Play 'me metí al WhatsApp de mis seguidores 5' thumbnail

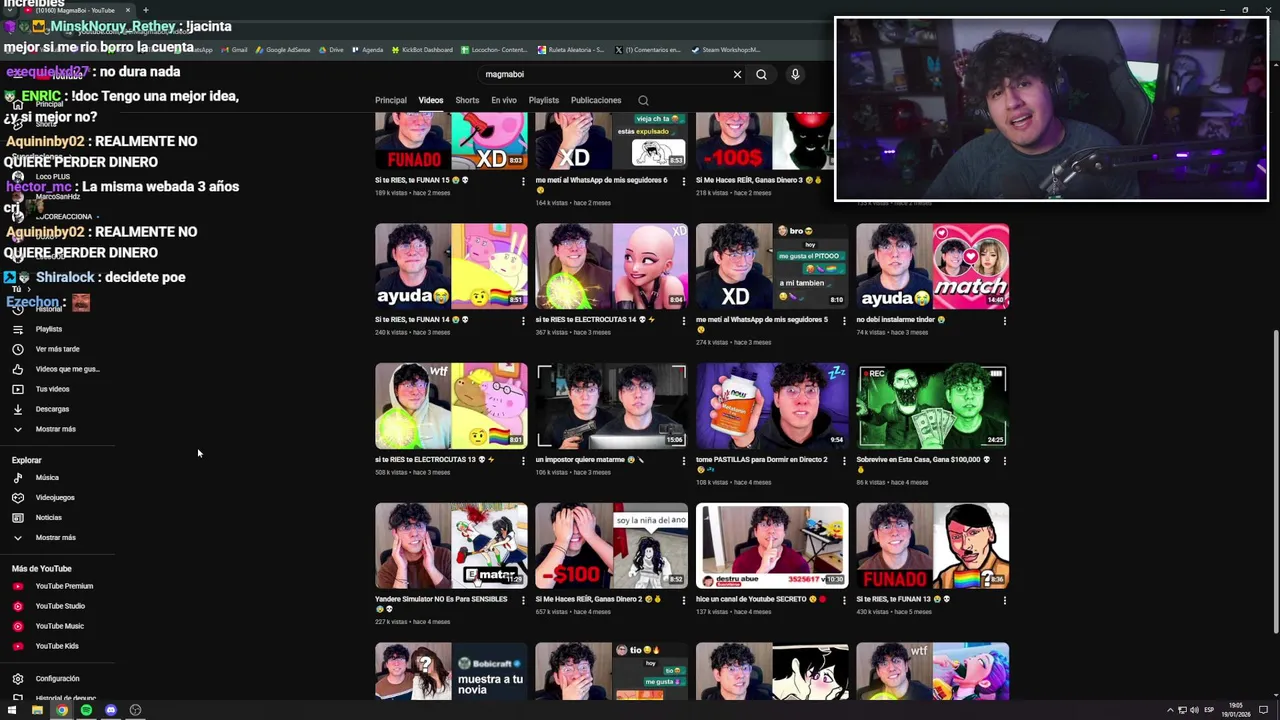[772, 266]
